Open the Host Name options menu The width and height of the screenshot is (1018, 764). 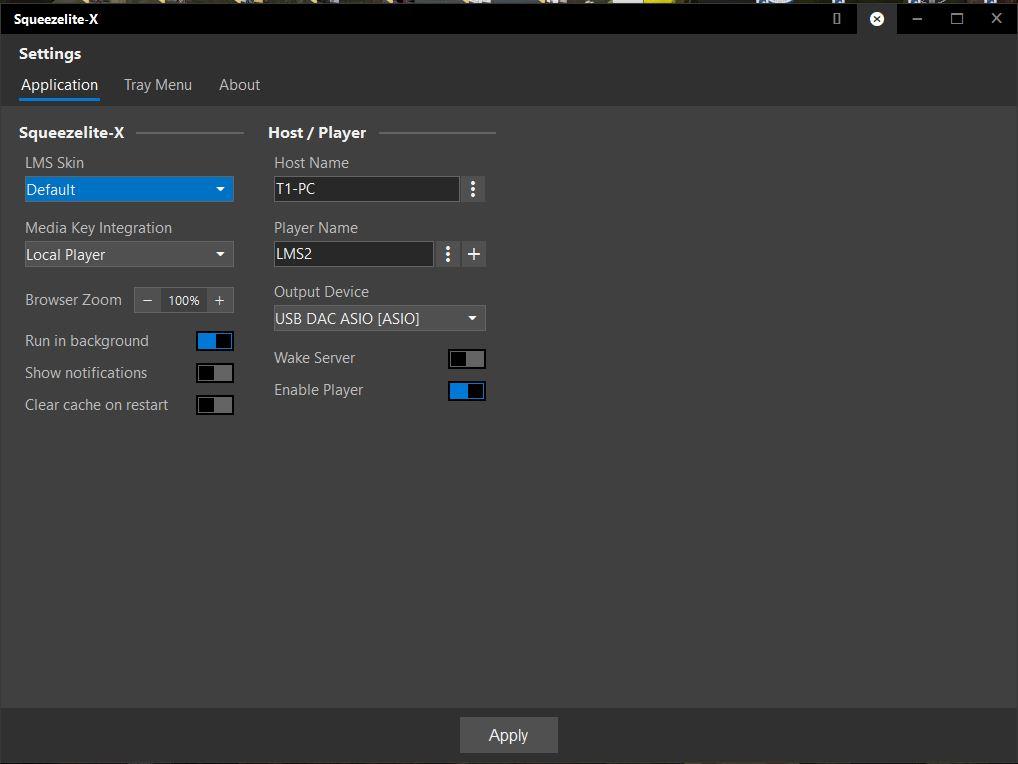[x=473, y=189]
